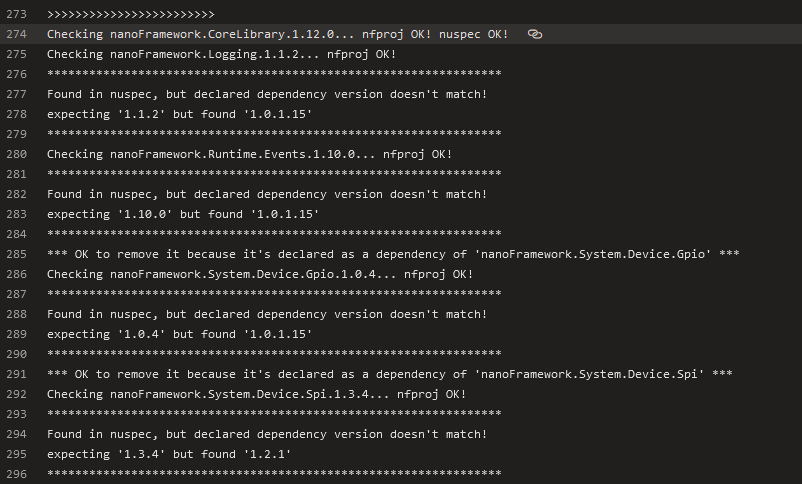Select line number 289
This screenshot has height=484, width=802.
pos(16,334)
